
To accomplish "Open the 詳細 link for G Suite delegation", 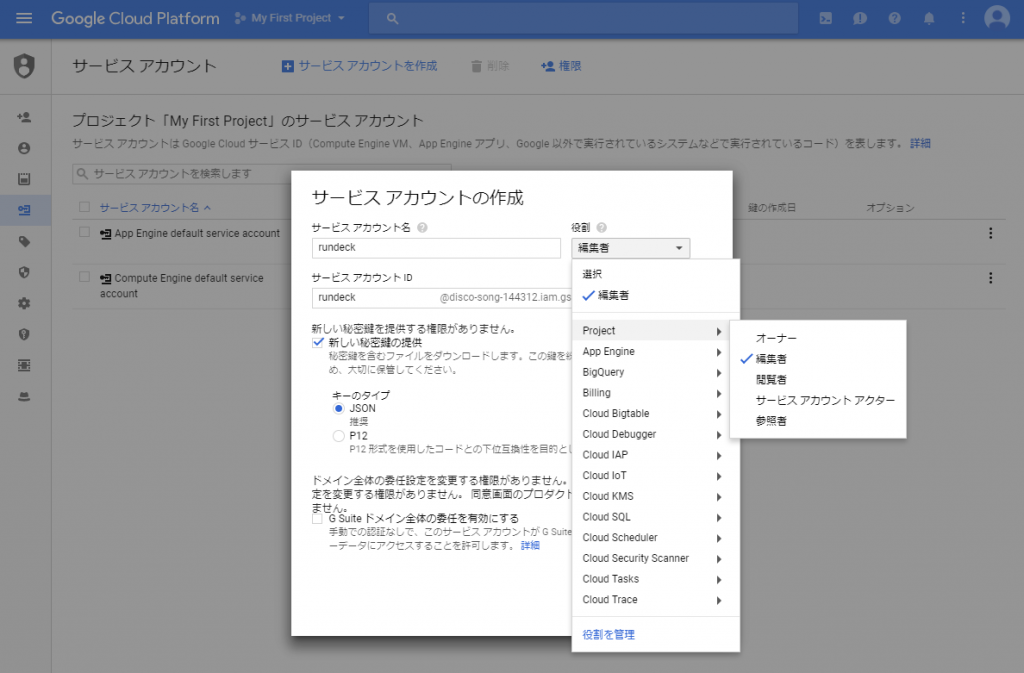I will pos(530,546).
